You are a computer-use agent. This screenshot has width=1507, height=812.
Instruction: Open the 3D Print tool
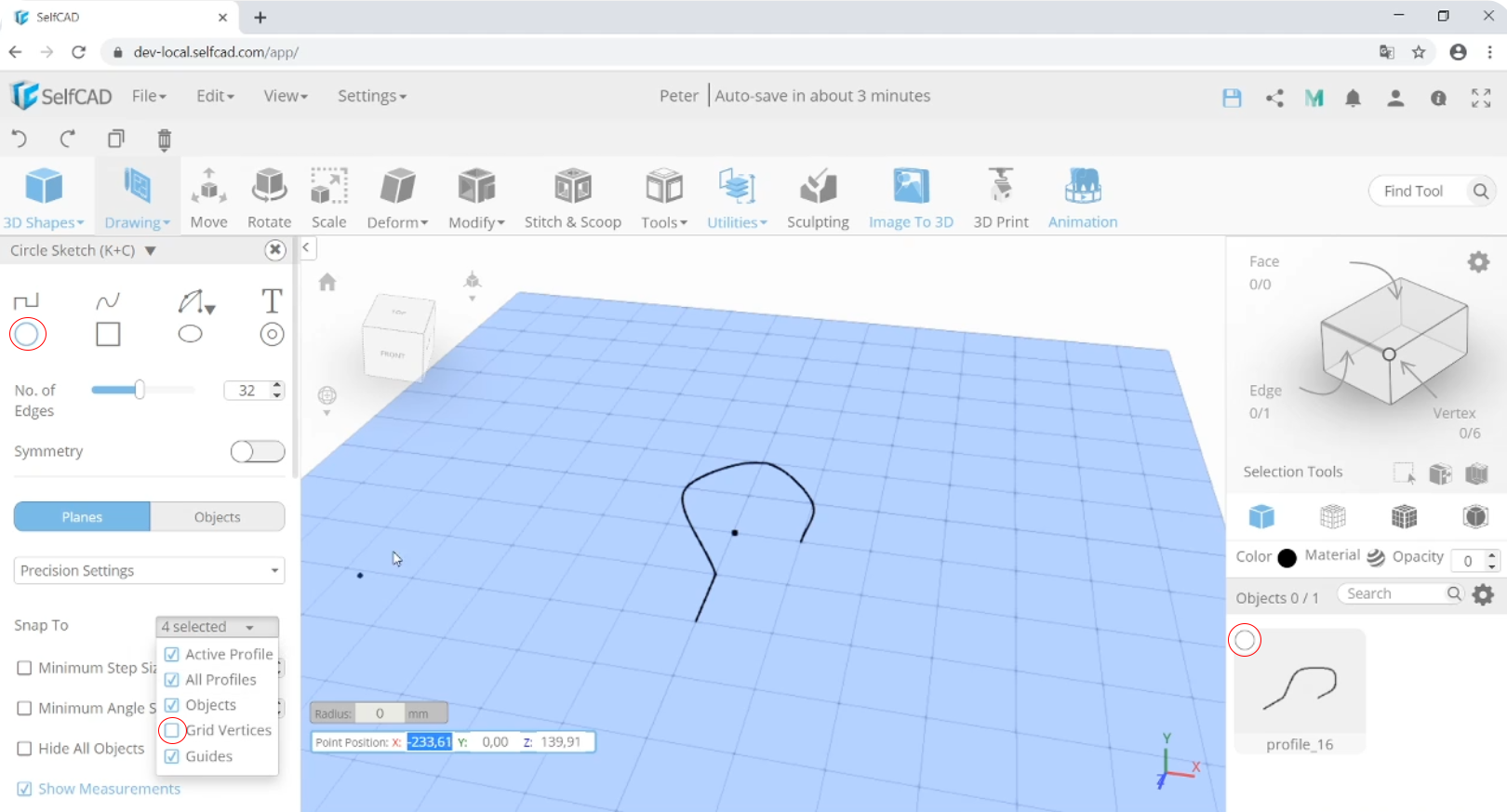coord(1001,197)
